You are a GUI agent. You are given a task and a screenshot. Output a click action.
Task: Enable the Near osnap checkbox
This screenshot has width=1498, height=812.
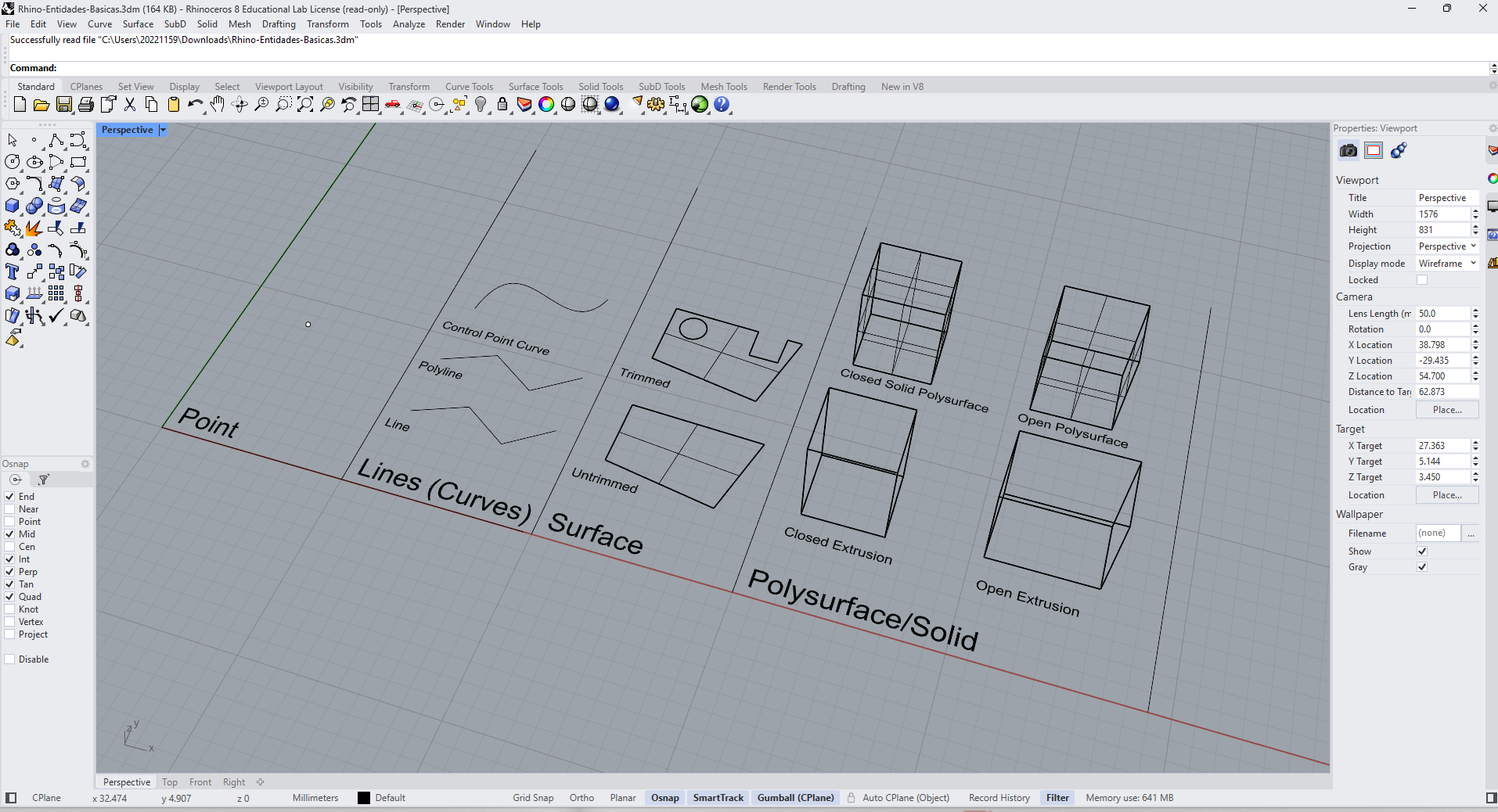click(x=10, y=509)
